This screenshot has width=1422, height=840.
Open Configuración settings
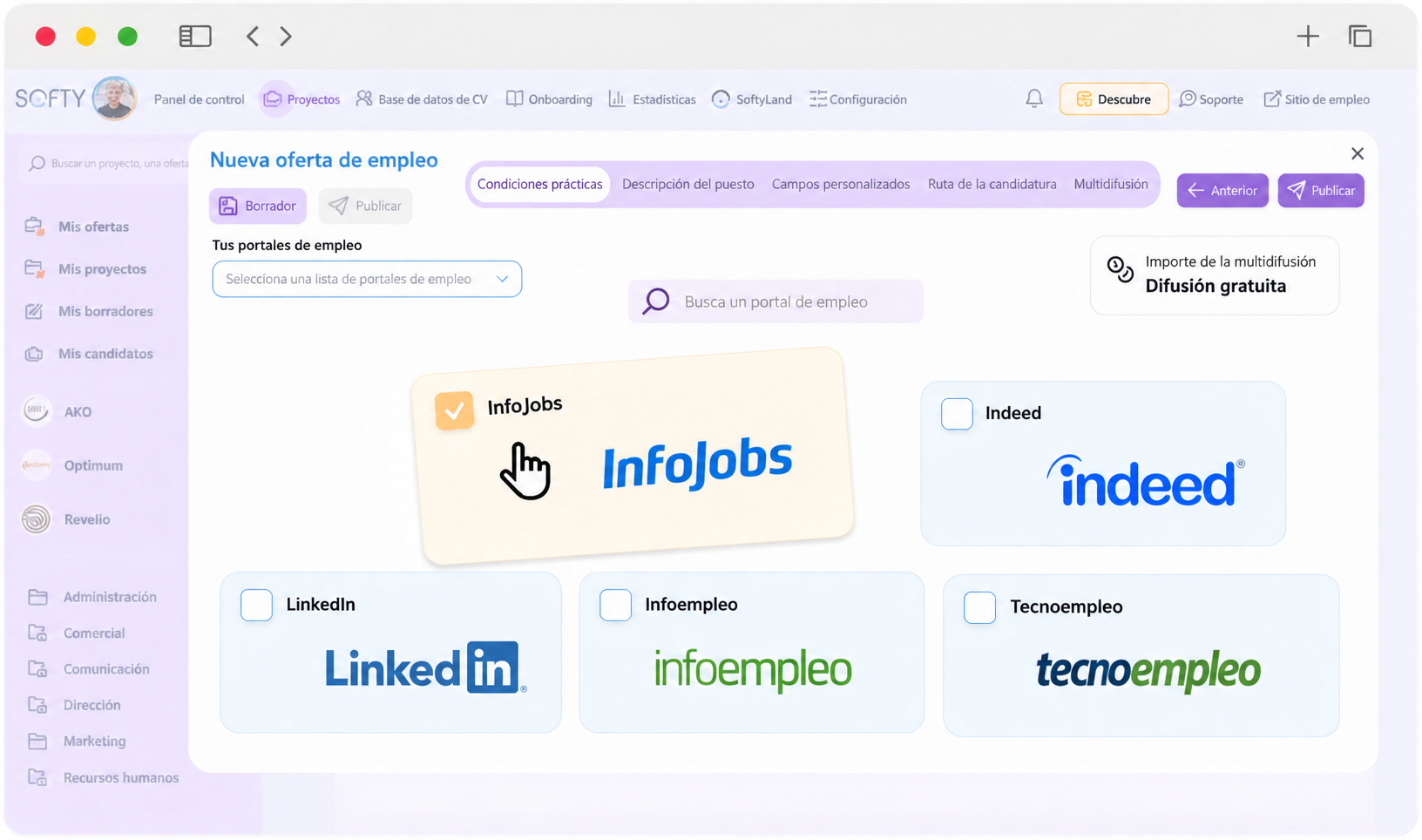pos(858,99)
